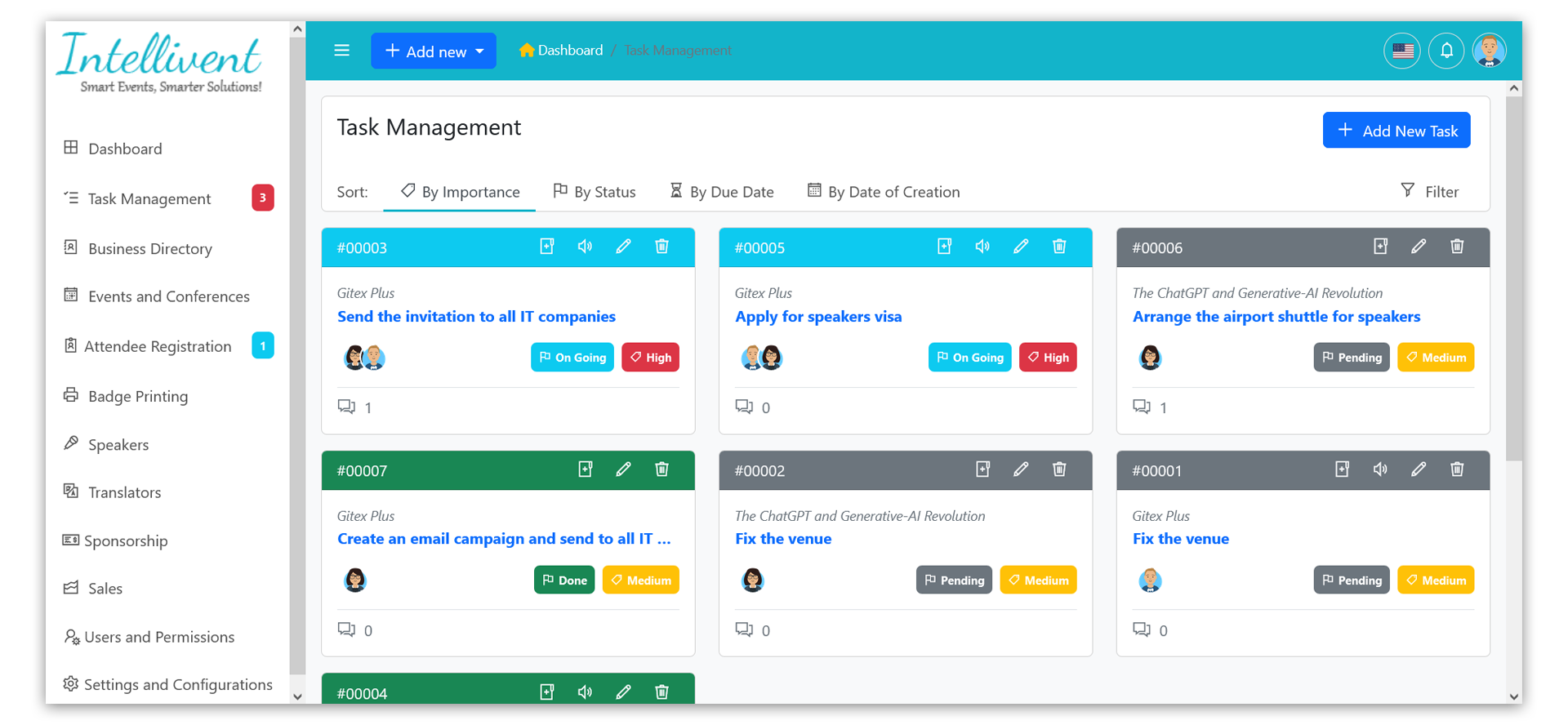Open the user profile avatar menu

1490,51
